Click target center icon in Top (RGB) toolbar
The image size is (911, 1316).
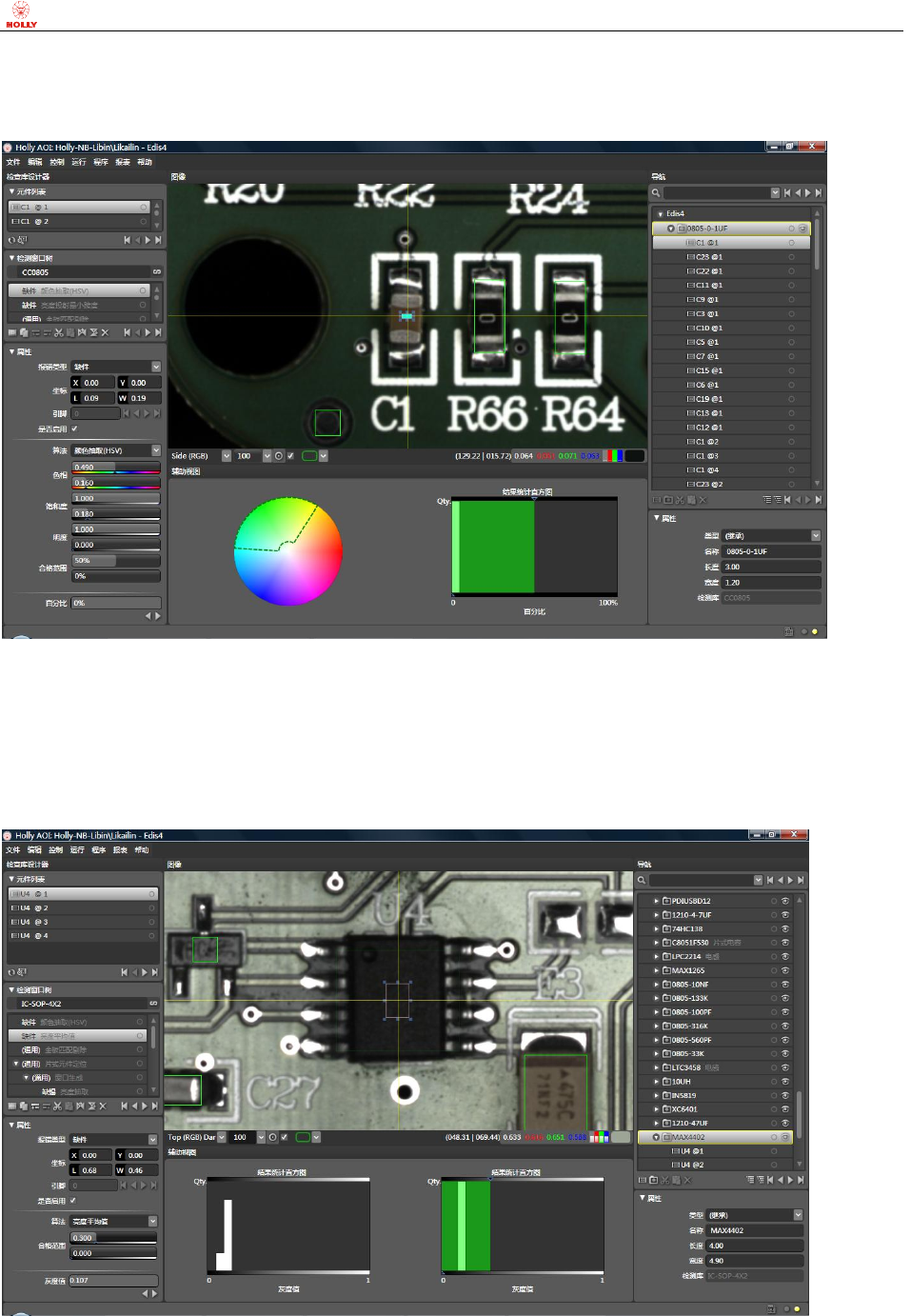[x=272, y=1137]
